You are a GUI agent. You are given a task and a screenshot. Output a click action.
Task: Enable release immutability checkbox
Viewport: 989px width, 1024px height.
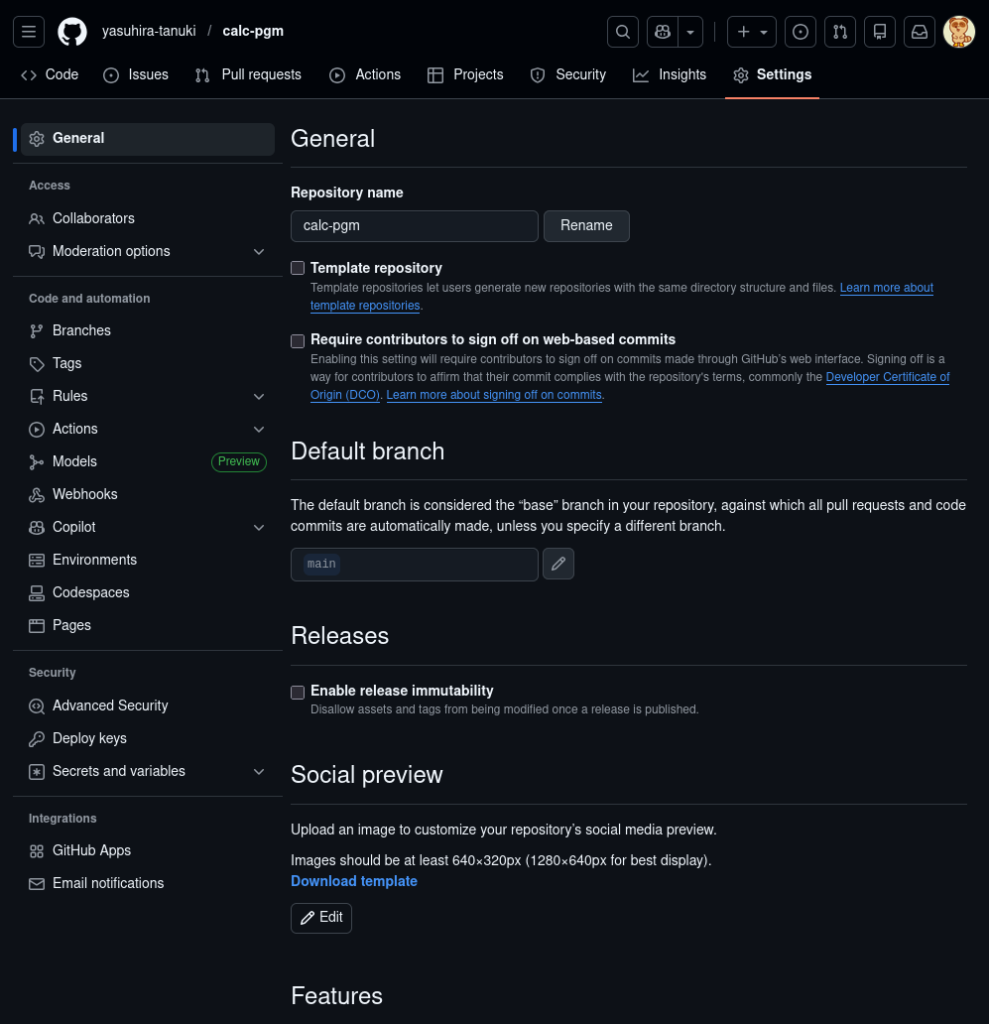[x=298, y=691]
